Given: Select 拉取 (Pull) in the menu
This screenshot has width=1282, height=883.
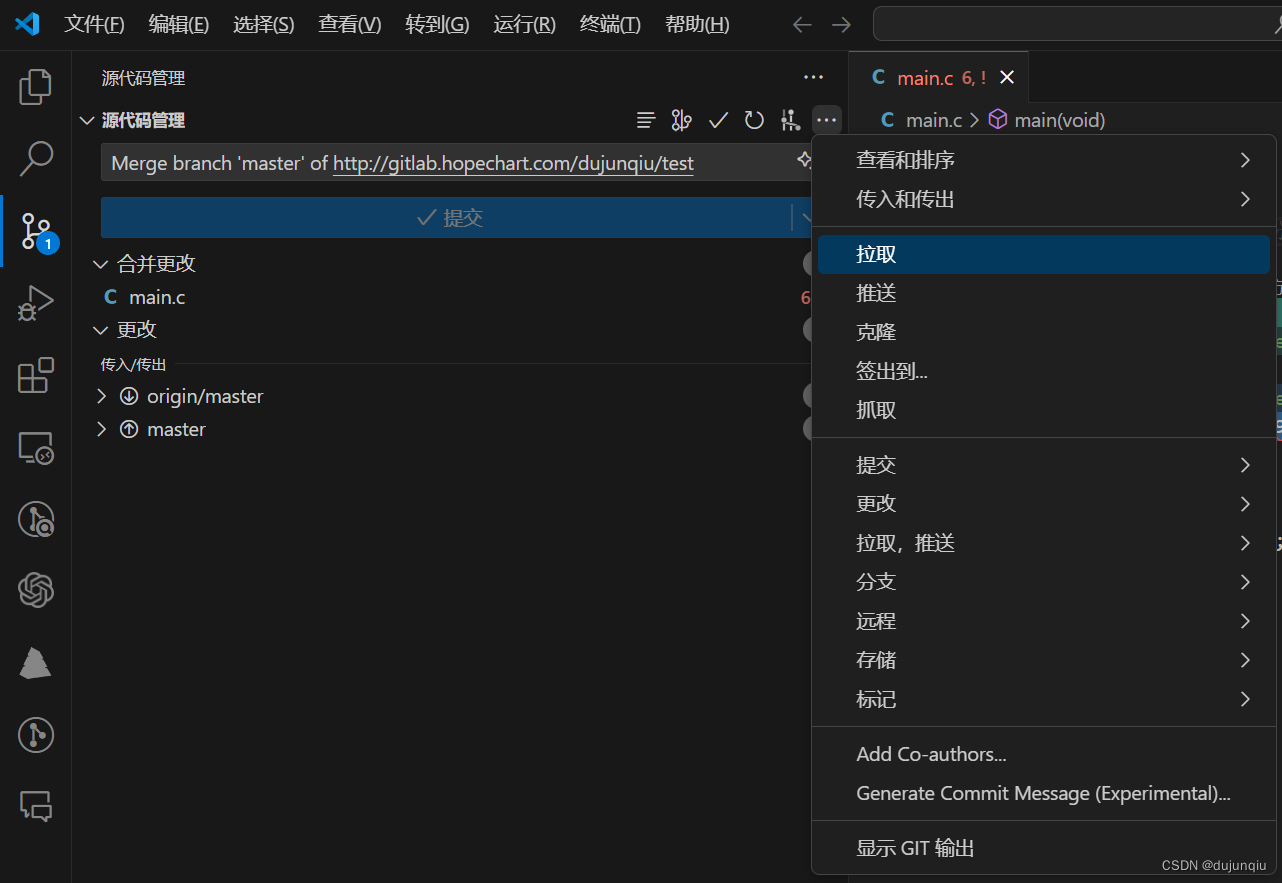Looking at the screenshot, I should [1044, 254].
